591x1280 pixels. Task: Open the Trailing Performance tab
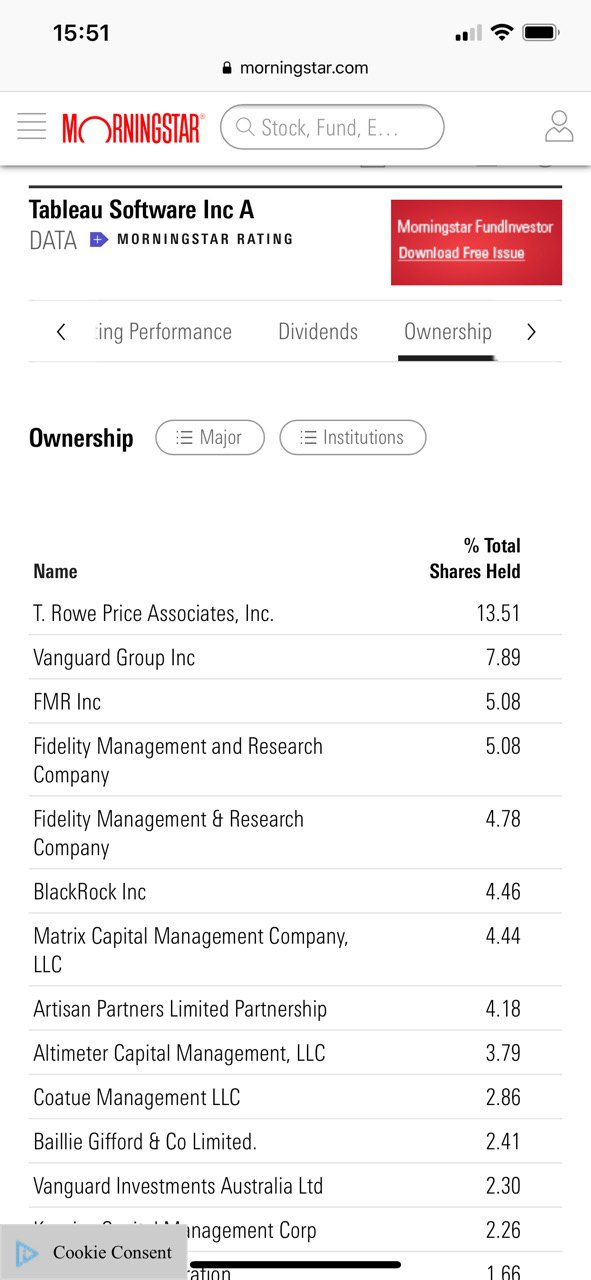[x=163, y=332]
